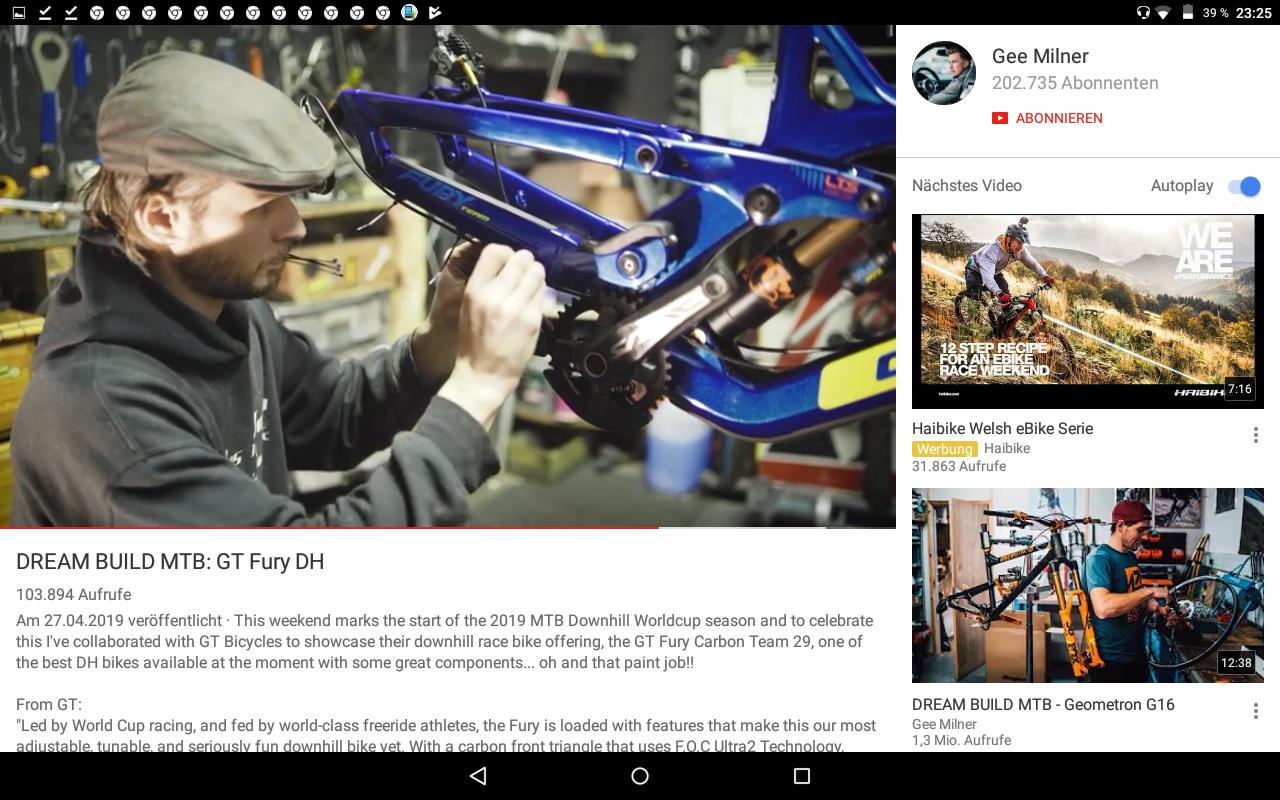
Task: Open the Gee Milner channel name at top
Action: pyautogui.click(x=1040, y=57)
